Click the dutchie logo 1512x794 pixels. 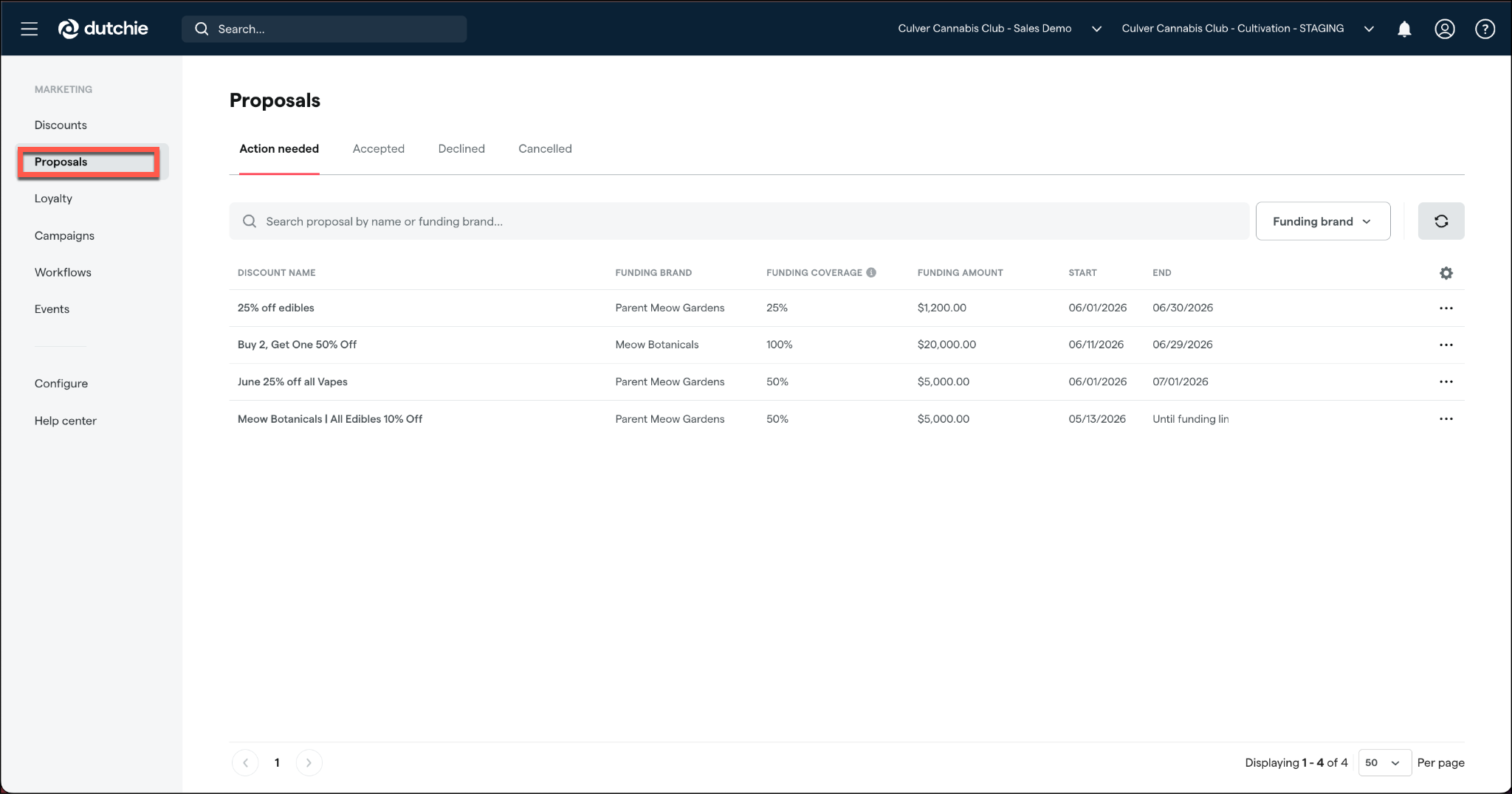pos(103,29)
